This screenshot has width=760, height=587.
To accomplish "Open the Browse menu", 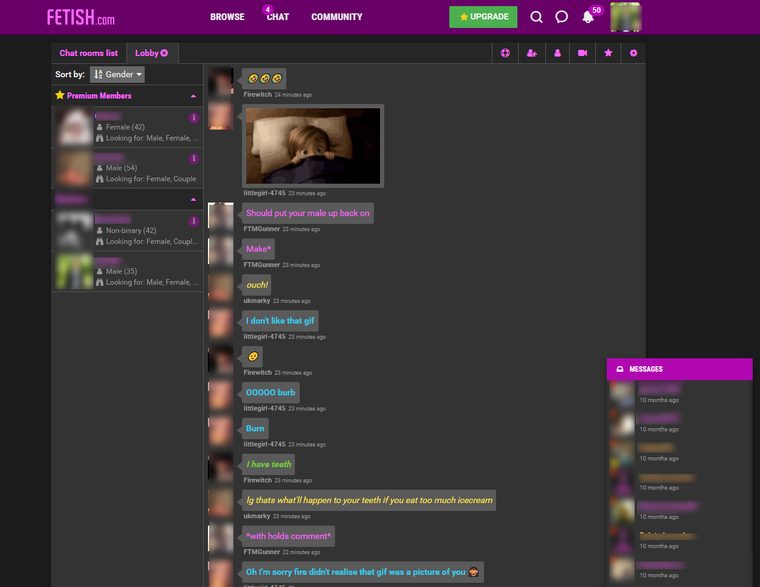I will [x=227, y=17].
